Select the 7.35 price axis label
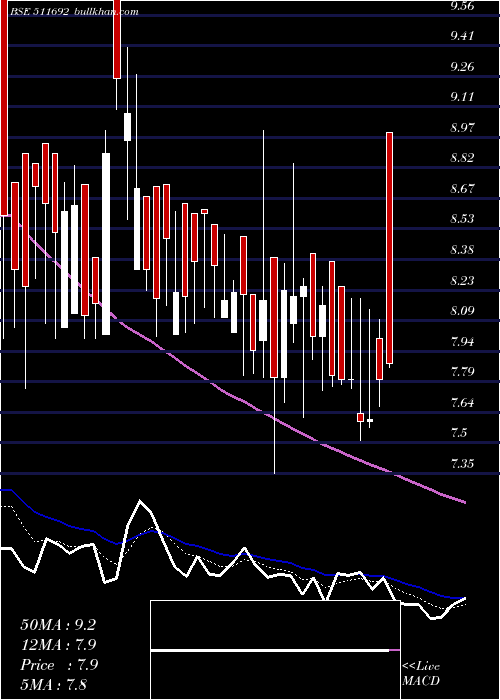Viewport: 500px width, 700px height. 462,464
